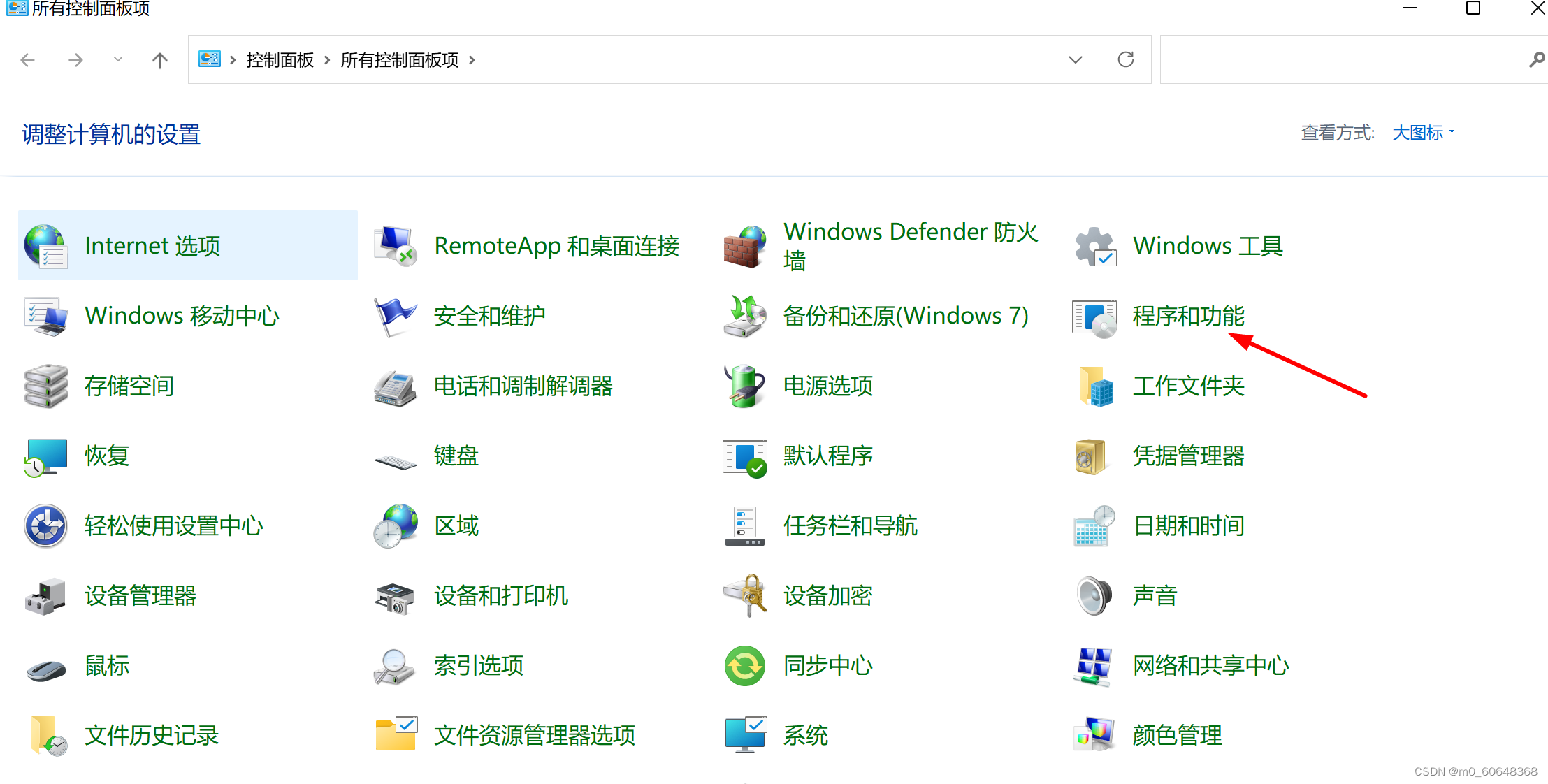The width and height of the screenshot is (1548, 784).
Task: Go up one level with up arrow
Action: pyautogui.click(x=160, y=60)
